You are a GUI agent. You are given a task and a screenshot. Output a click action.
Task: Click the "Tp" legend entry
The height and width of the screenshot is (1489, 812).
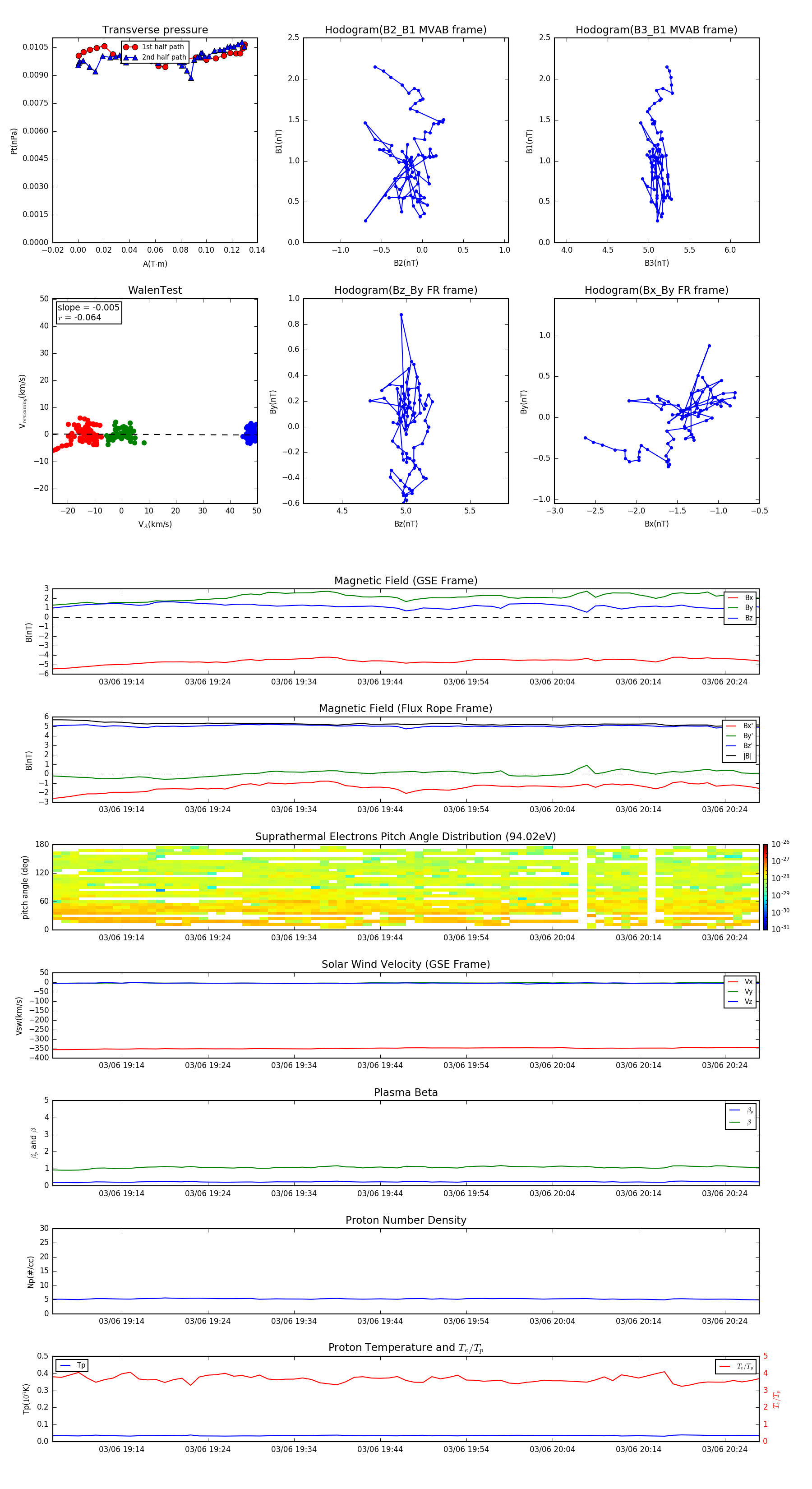coord(72,1365)
